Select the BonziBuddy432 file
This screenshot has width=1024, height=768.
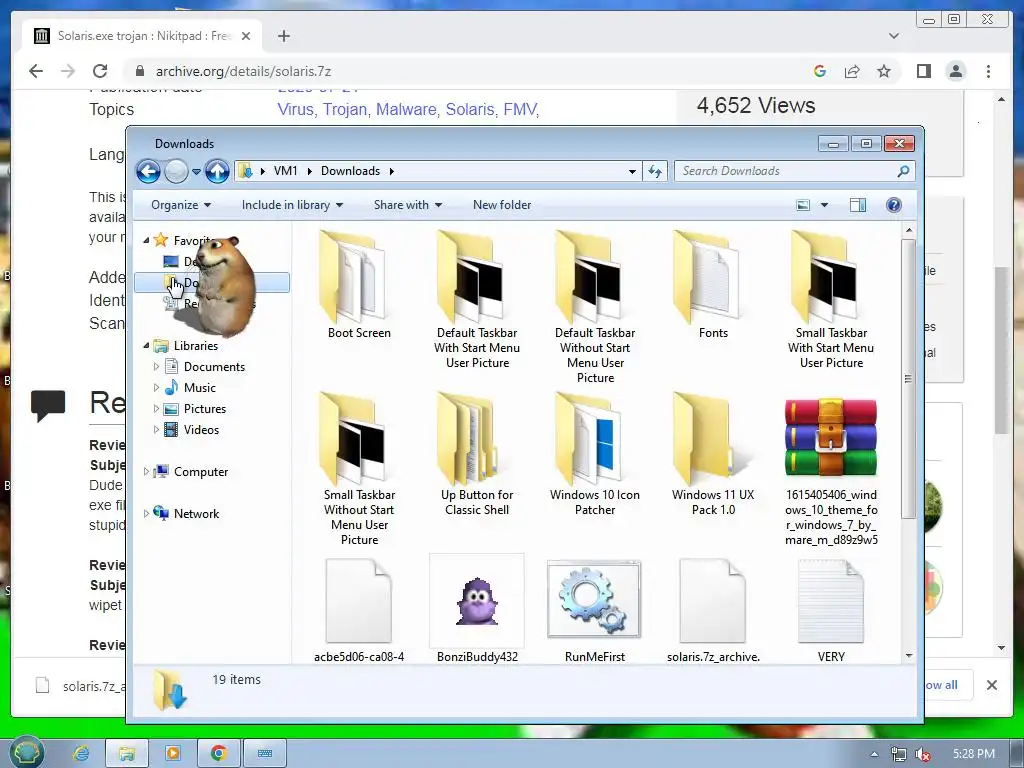[477, 608]
